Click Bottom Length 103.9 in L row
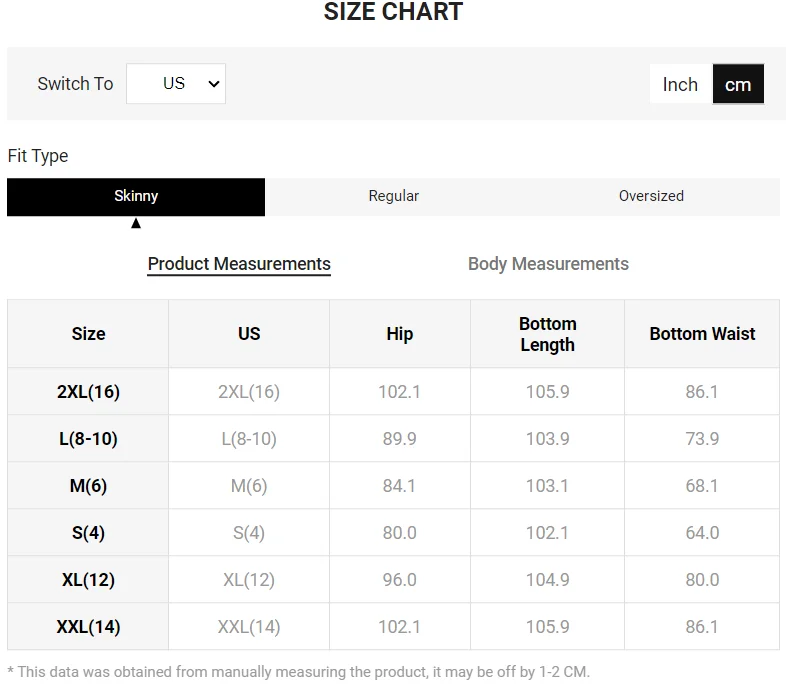786x695 pixels. click(547, 439)
